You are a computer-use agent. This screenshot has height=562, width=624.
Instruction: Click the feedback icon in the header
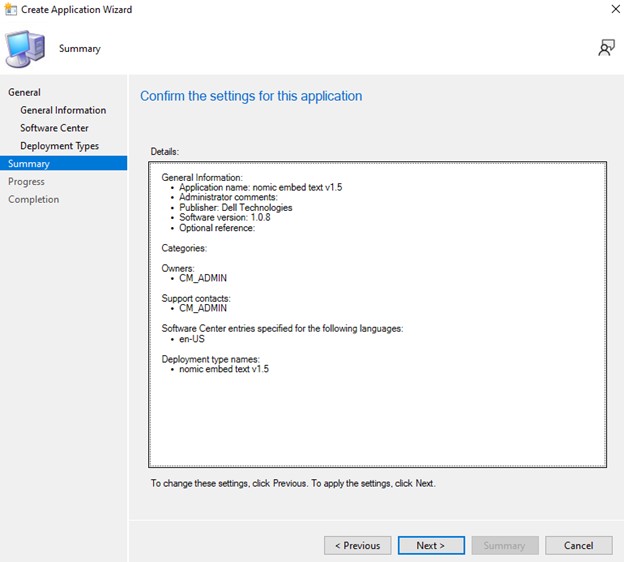606,47
